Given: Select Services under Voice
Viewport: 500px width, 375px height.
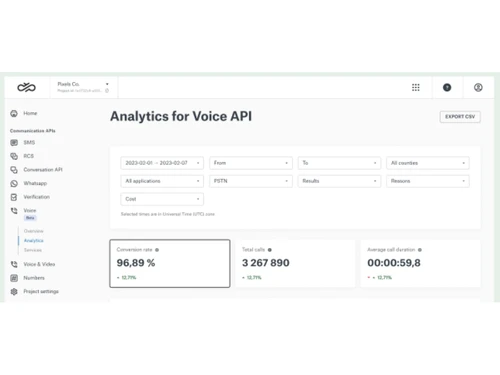Looking at the screenshot, I should click(x=33, y=250).
